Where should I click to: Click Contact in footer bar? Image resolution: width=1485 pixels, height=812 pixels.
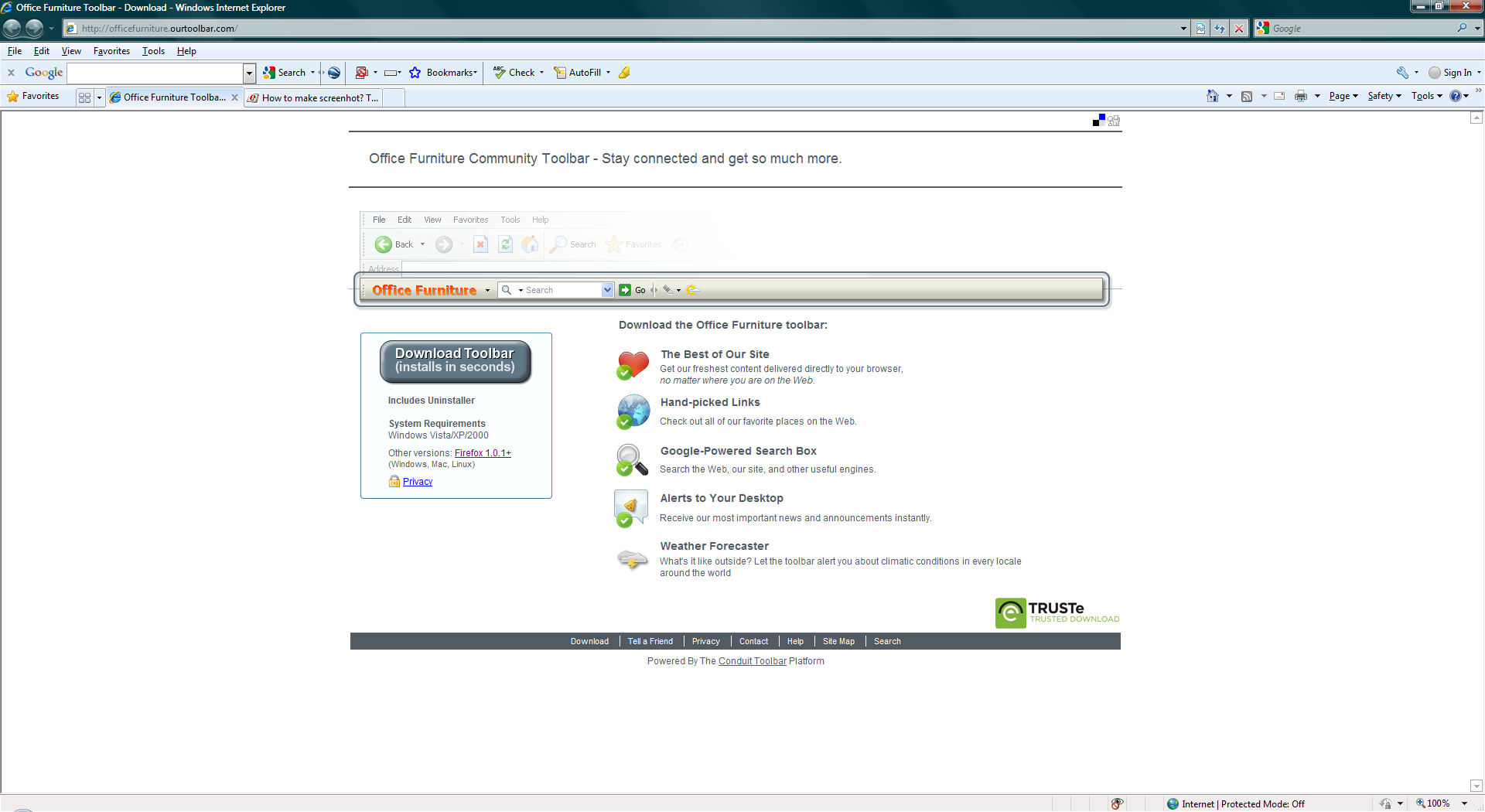(753, 641)
